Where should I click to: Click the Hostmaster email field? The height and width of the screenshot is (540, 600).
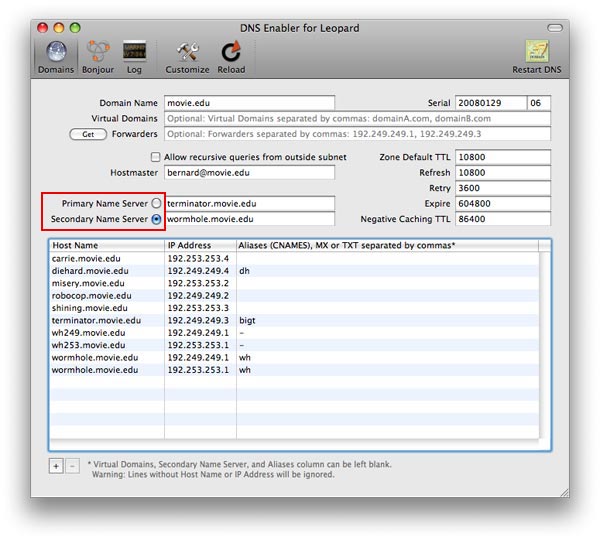(249, 173)
